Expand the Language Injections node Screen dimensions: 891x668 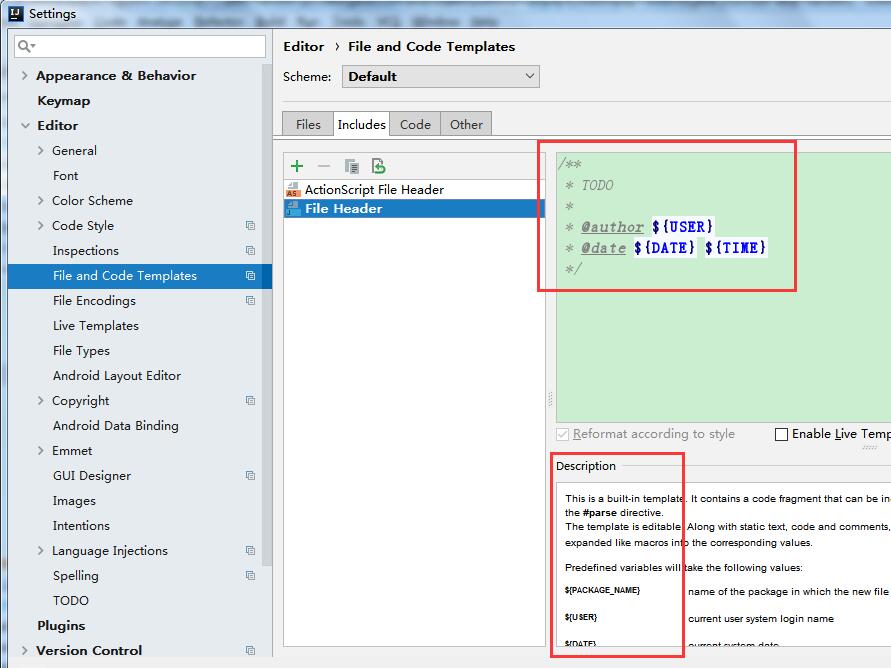point(40,550)
